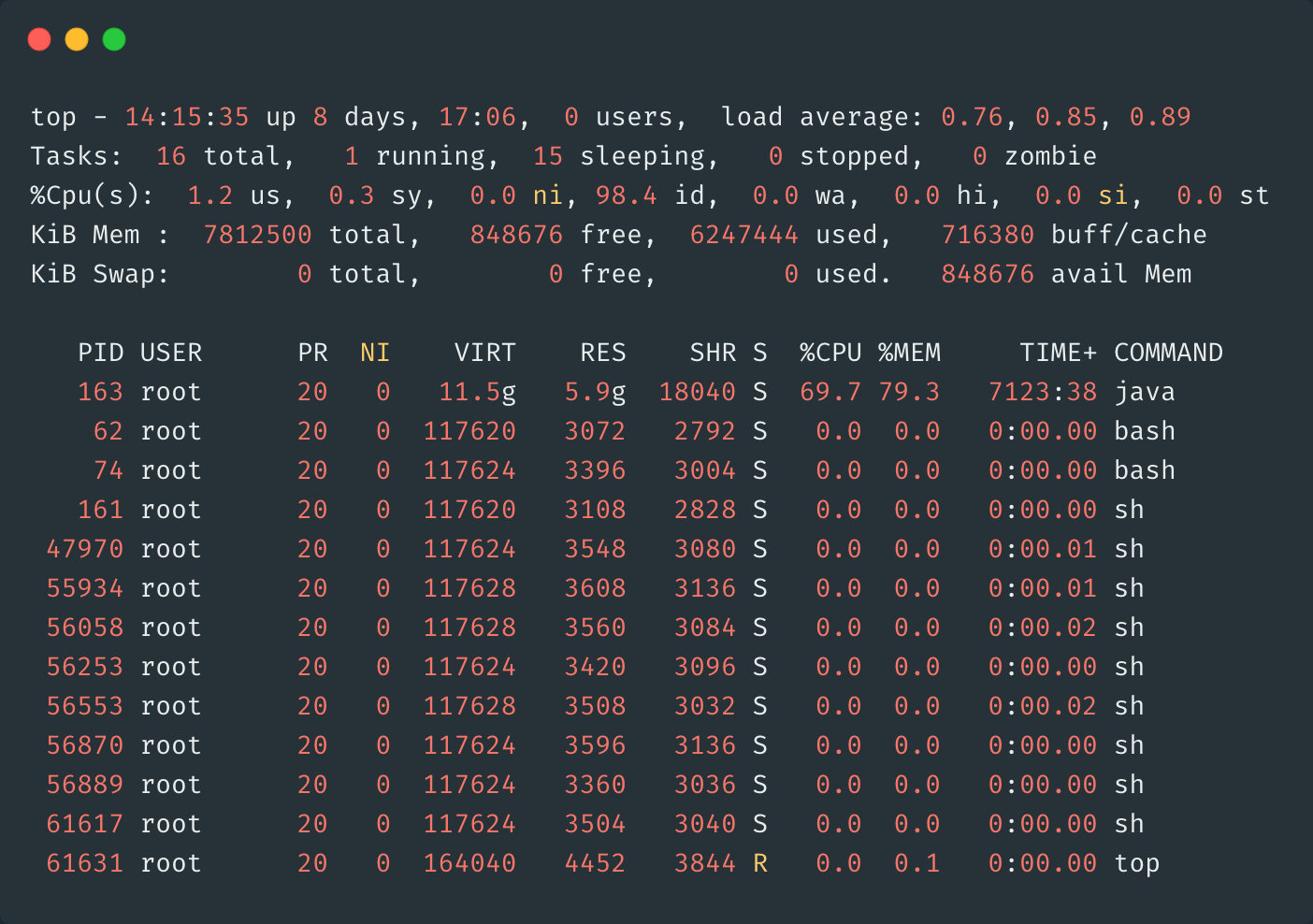Click the TIME+ value 7123:38
The height and width of the screenshot is (924, 1313).
1043,392
